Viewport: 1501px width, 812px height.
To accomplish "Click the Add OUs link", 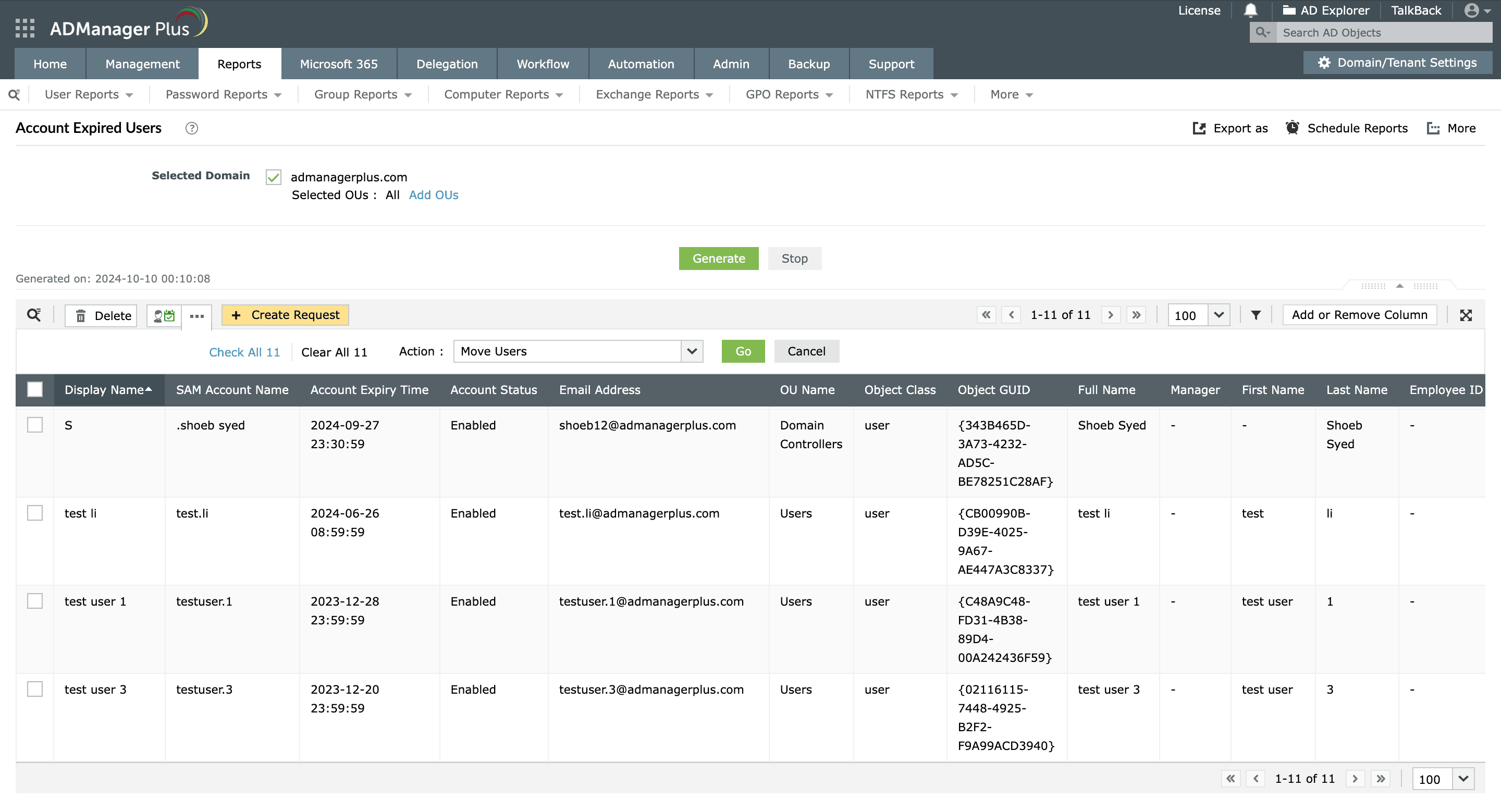I will 433,194.
